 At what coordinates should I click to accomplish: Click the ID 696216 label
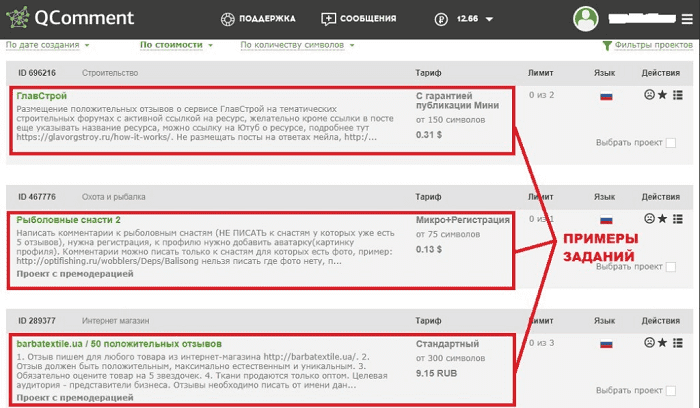[x=37, y=73]
